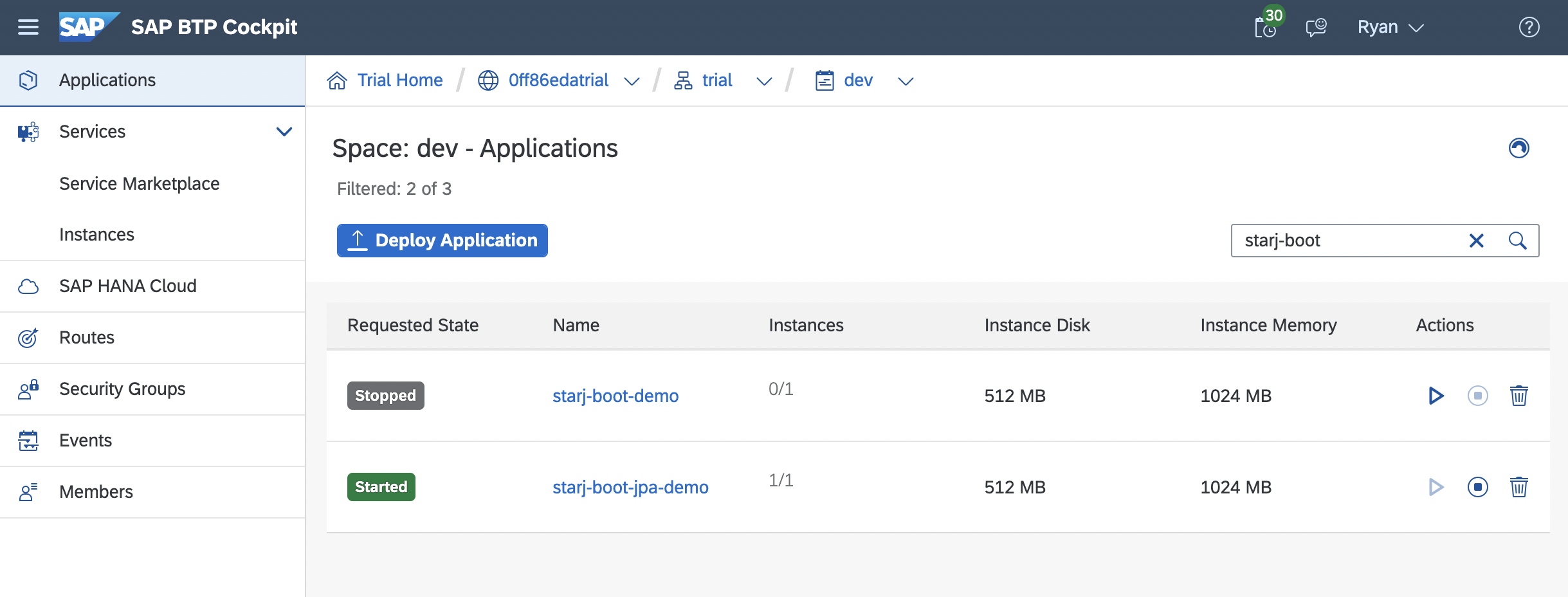The width and height of the screenshot is (1568, 597).
Task: Click the Events calendar icon
Action: click(x=28, y=441)
